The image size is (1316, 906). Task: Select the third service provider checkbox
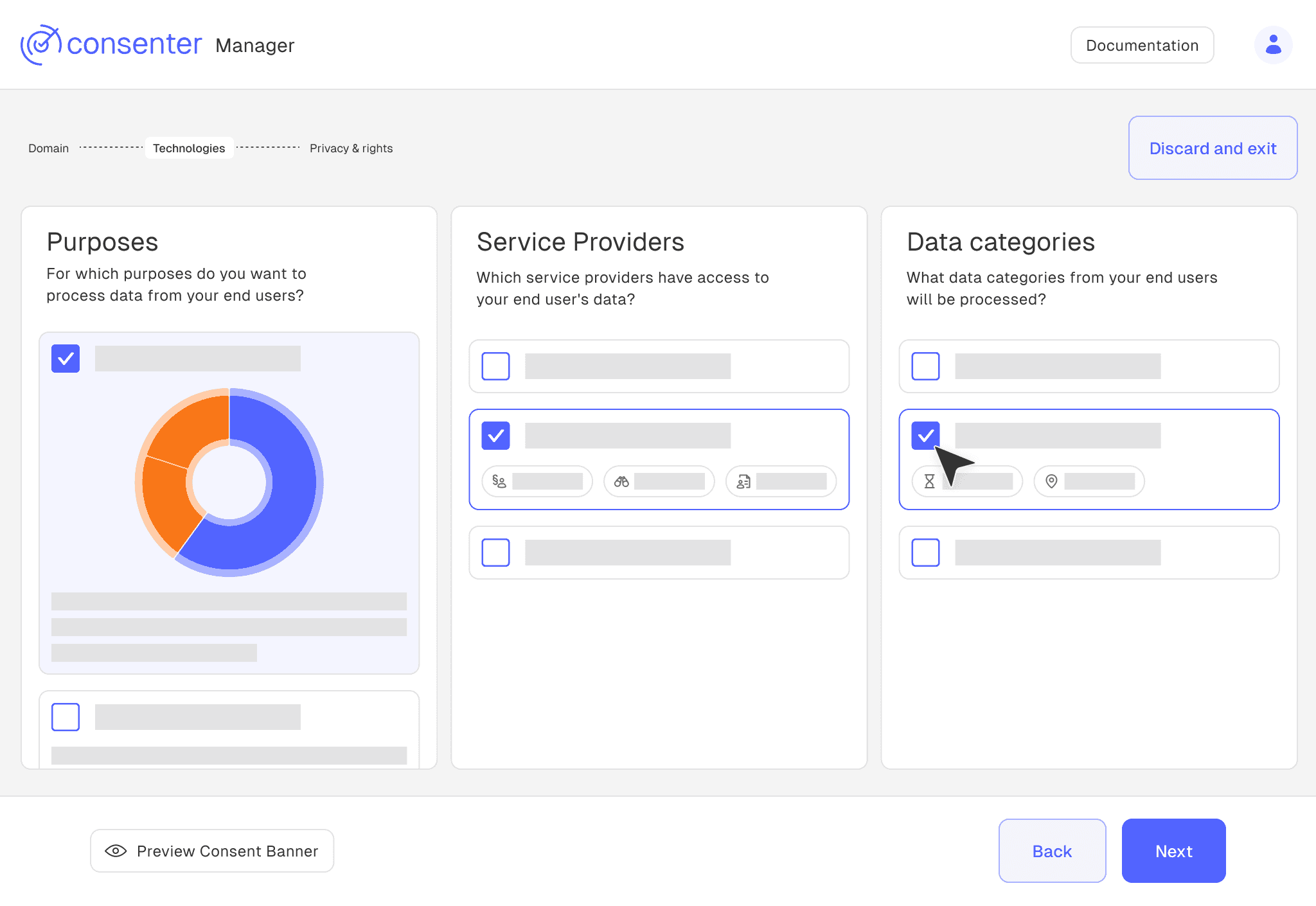tap(495, 553)
